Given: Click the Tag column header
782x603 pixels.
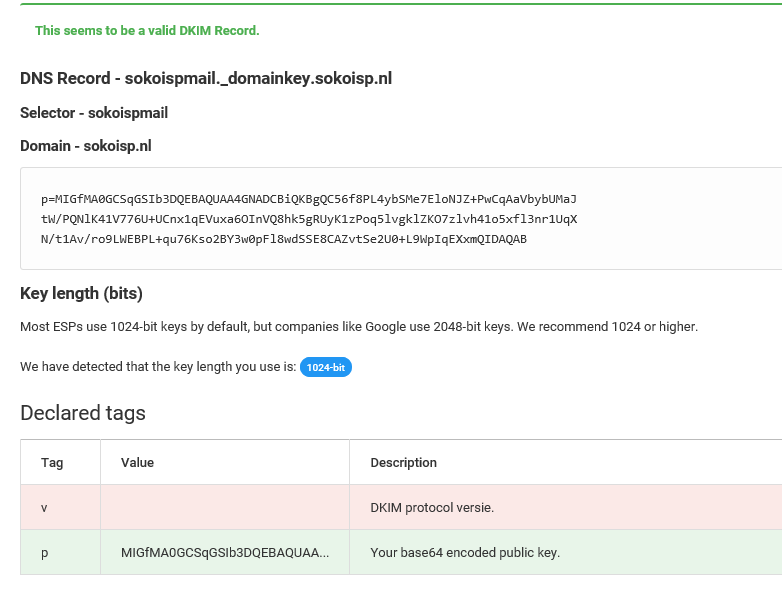Looking at the screenshot, I should click(x=52, y=463).
